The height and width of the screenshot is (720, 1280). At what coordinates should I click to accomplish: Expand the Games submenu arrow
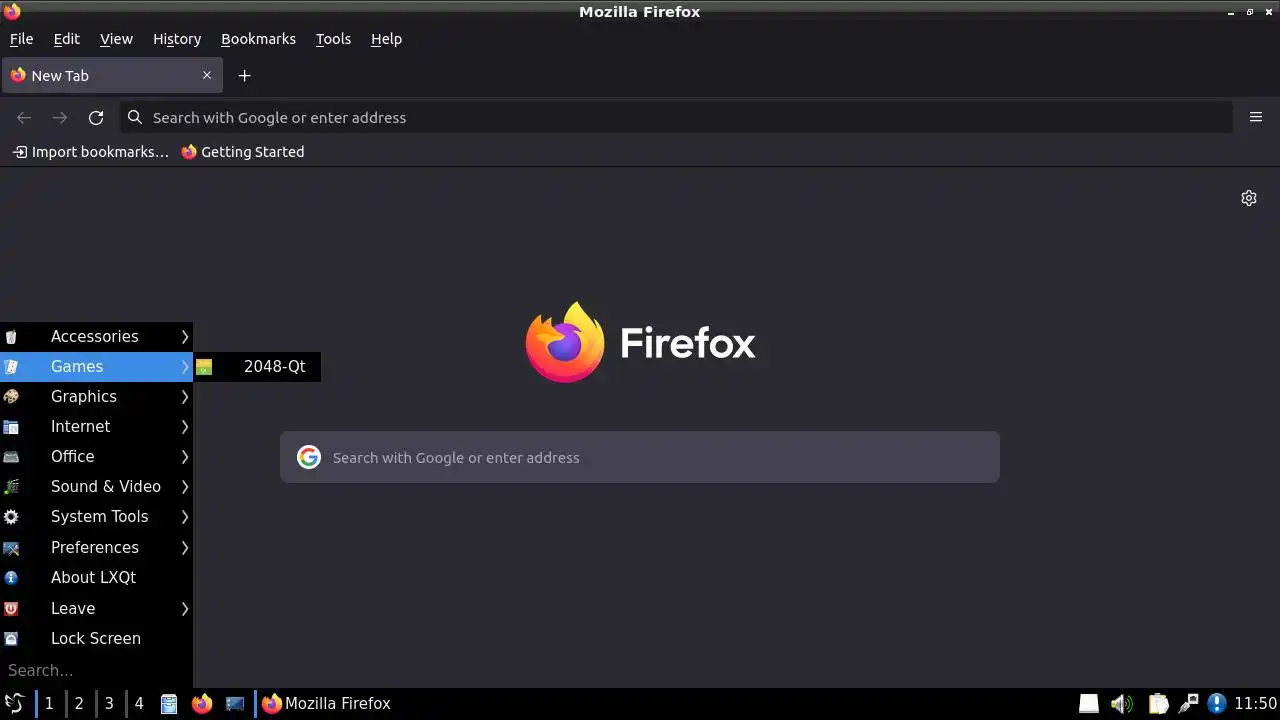click(x=185, y=367)
